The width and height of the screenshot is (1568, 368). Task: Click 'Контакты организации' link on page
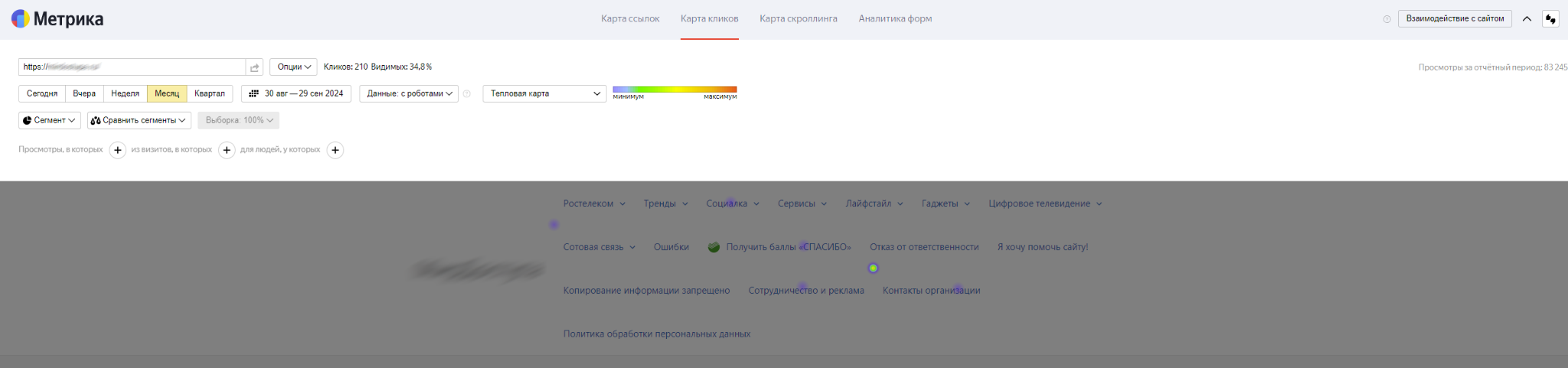[931, 291]
